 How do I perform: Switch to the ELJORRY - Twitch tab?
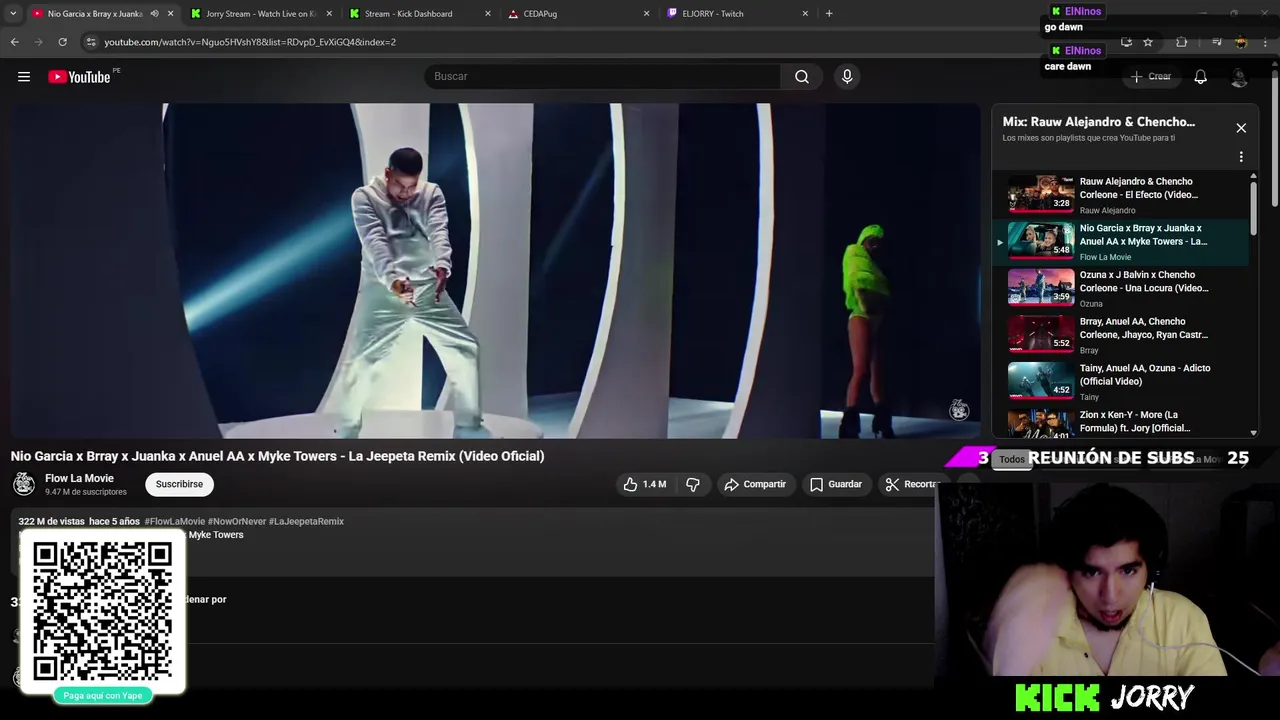pos(737,14)
